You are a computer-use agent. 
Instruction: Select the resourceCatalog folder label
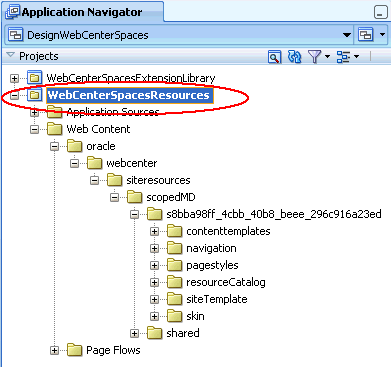[x=226, y=282]
